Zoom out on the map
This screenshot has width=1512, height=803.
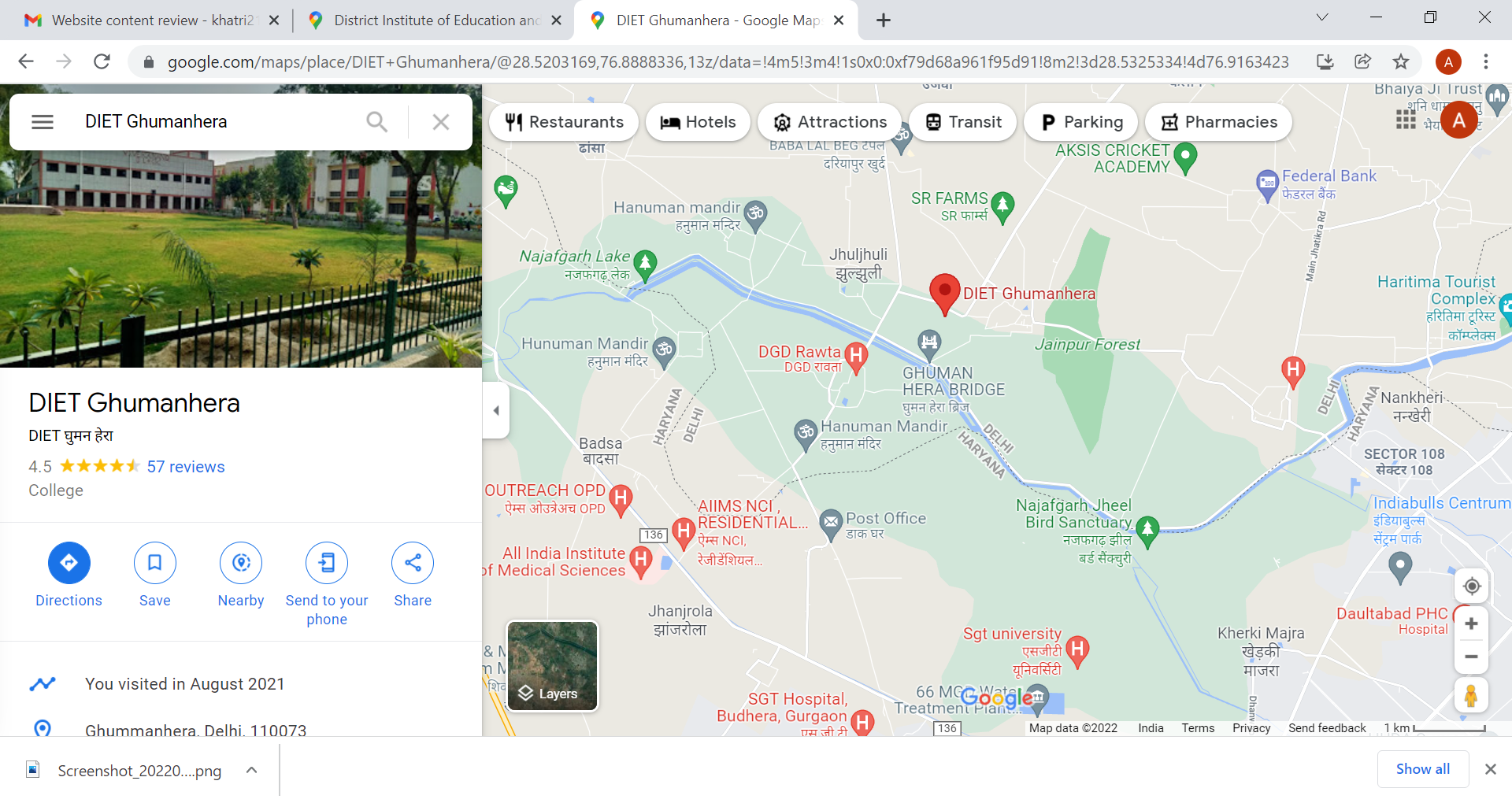tap(1471, 657)
